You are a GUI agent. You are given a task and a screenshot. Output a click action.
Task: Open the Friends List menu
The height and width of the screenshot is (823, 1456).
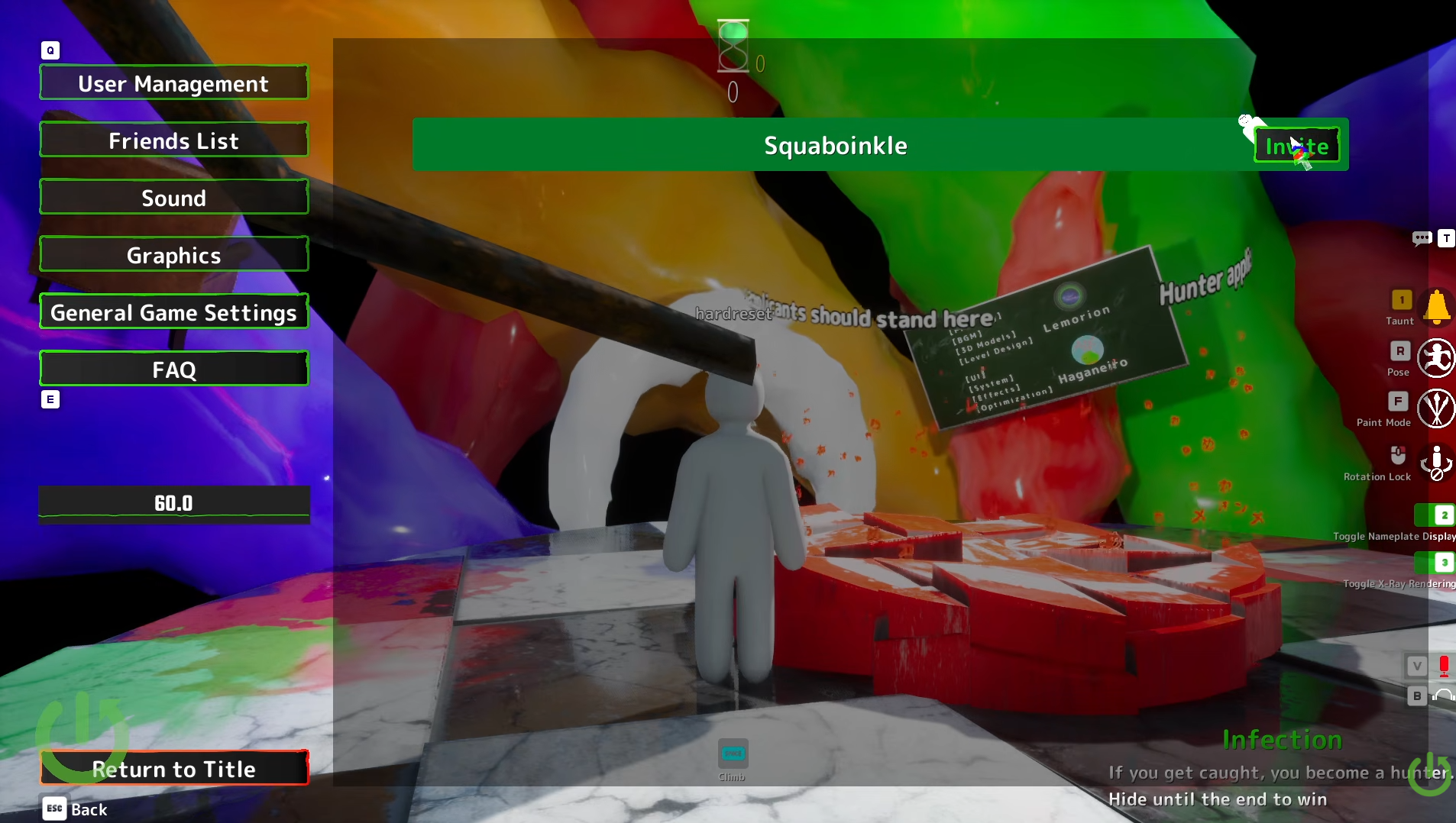[174, 140]
